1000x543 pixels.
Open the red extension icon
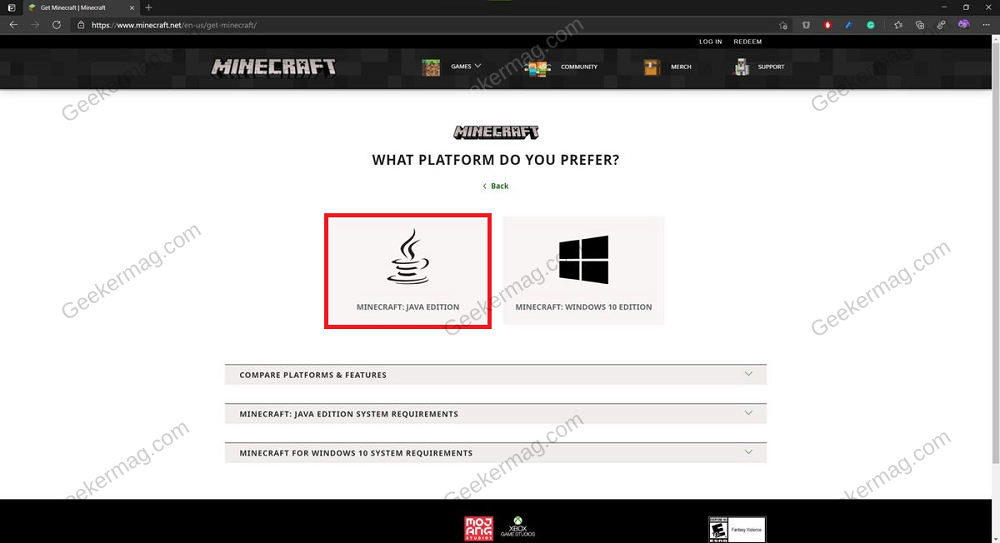pyautogui.click(x=828, y=25)
